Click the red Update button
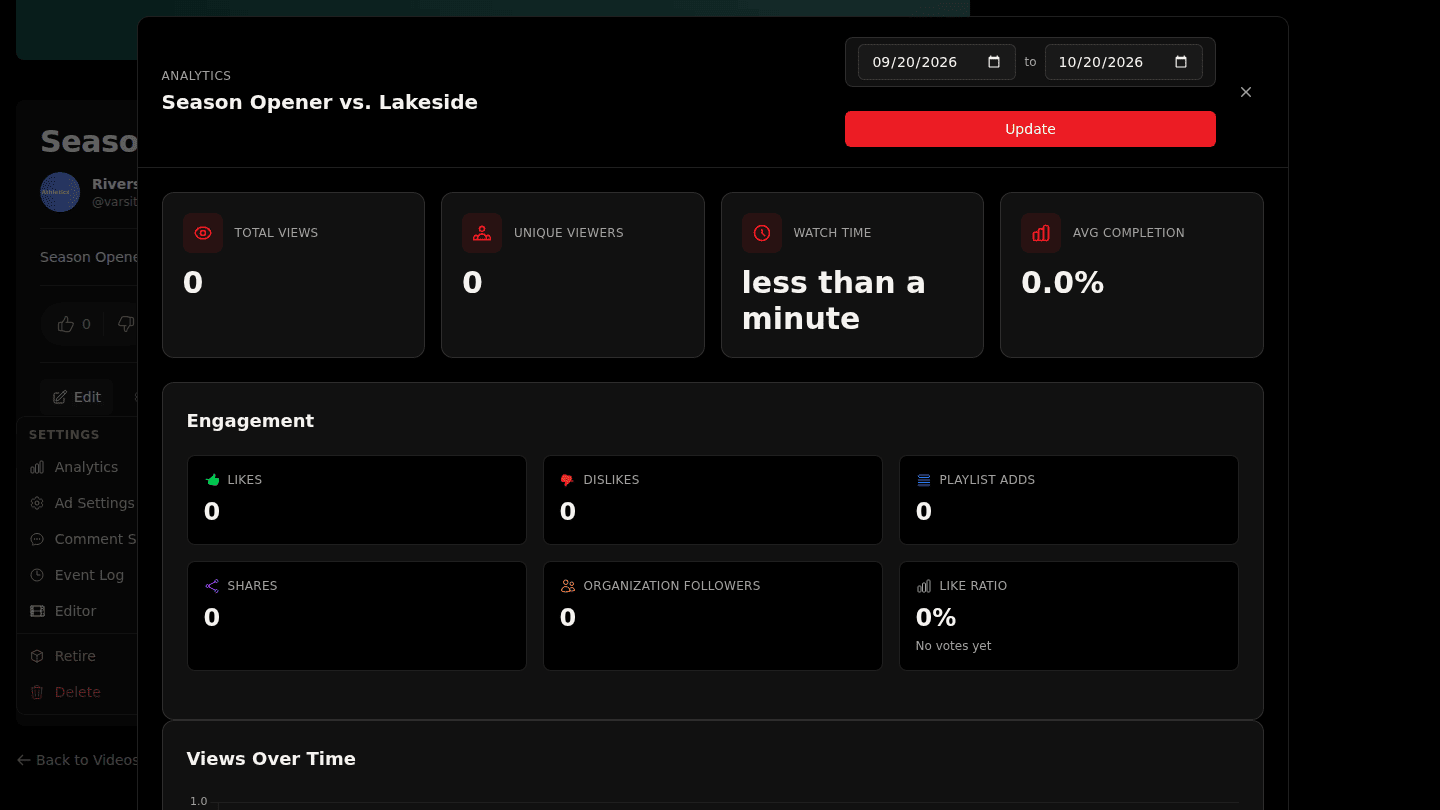Screen dimensions: 1440x810 click(x=1030, y=129)
